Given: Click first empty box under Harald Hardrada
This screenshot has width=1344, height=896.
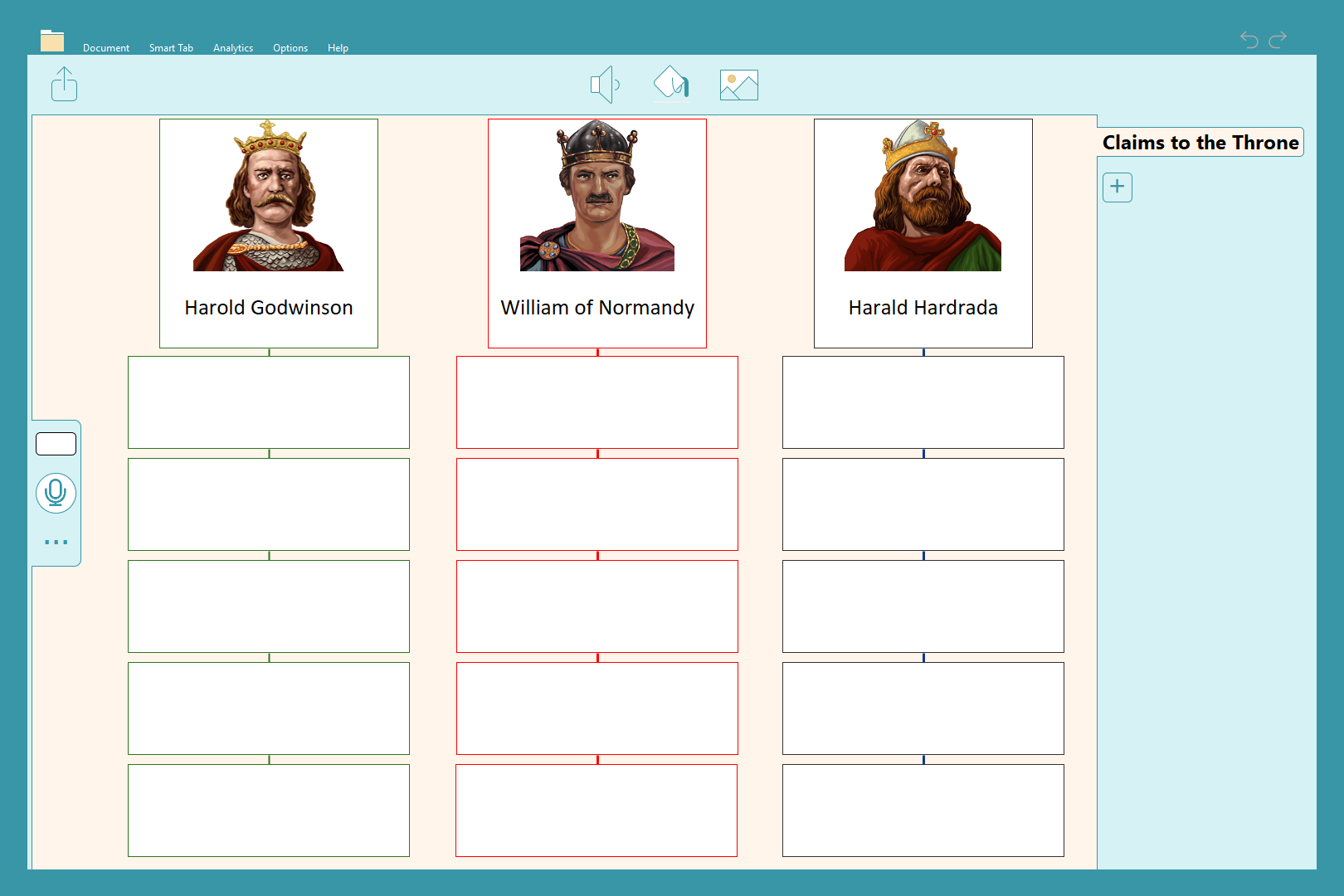Looking at the screenshot, I should (923, 402).
